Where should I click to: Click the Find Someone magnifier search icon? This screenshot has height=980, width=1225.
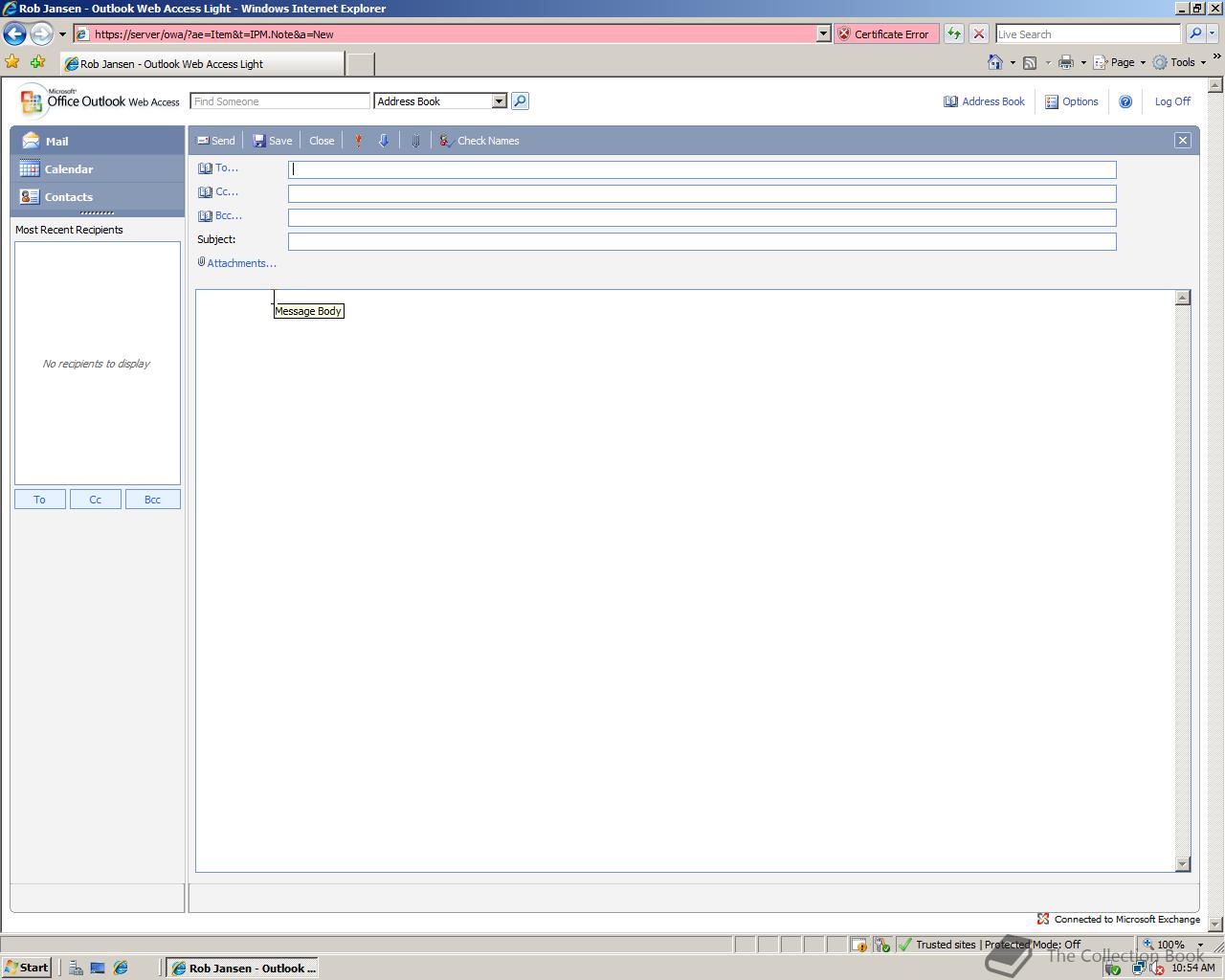[x=520, y=101]
